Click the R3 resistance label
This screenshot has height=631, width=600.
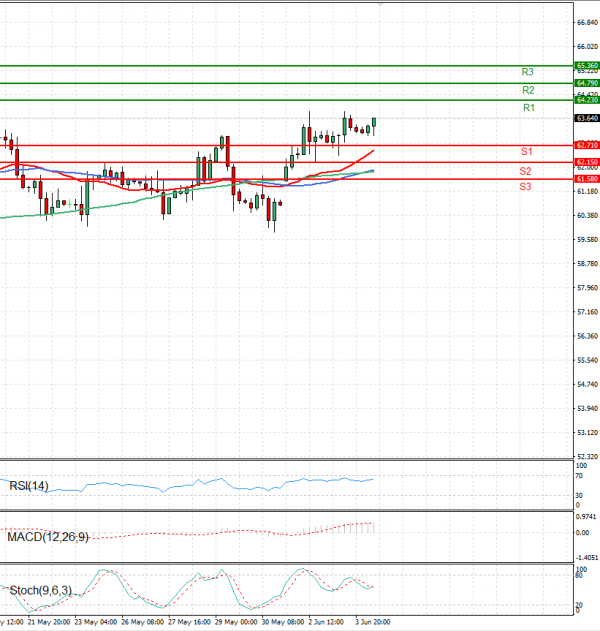point(527,72)
